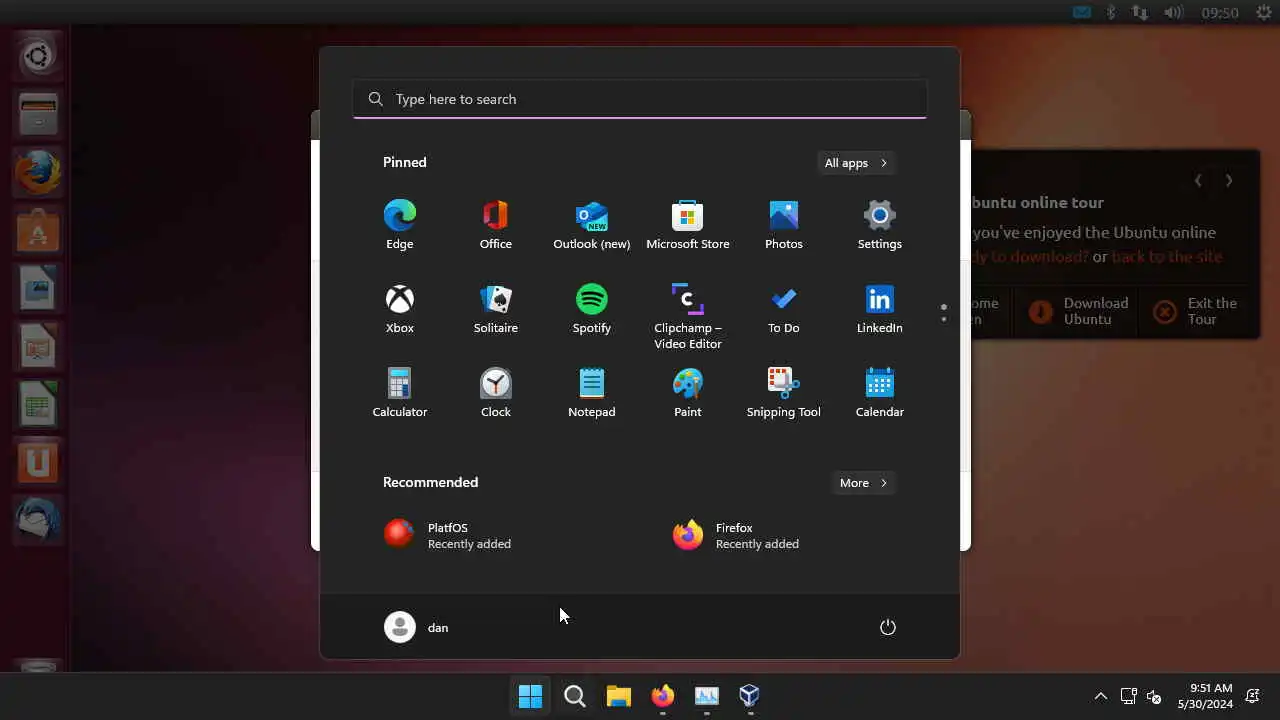1280x720 pixels.
Task: Open File Explorer from taskbar
Action: tap(618, 696)
